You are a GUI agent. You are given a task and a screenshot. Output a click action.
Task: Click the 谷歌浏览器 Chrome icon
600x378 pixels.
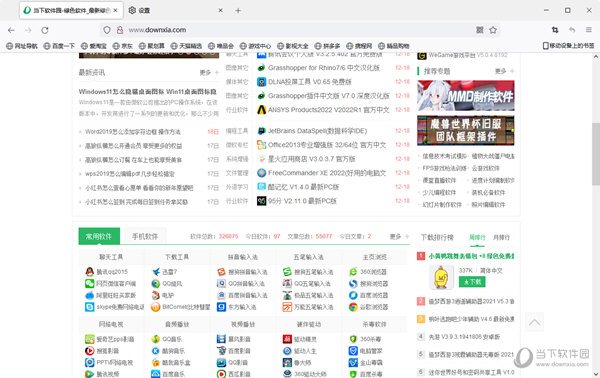tap(353, 307)
